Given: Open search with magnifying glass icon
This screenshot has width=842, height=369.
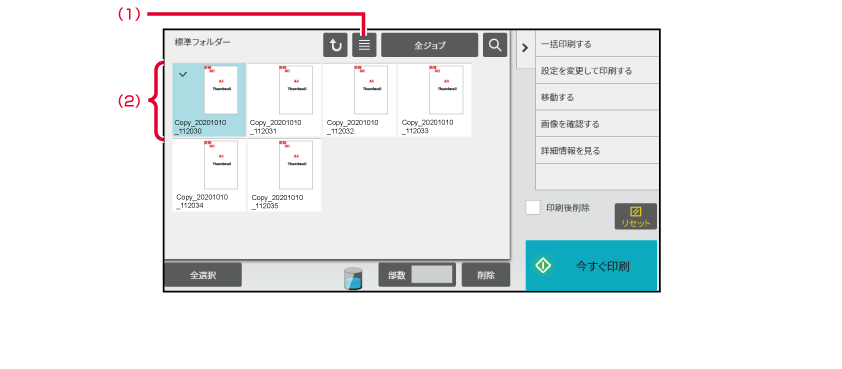Looking at the screenshot, I should pos(495,45).
